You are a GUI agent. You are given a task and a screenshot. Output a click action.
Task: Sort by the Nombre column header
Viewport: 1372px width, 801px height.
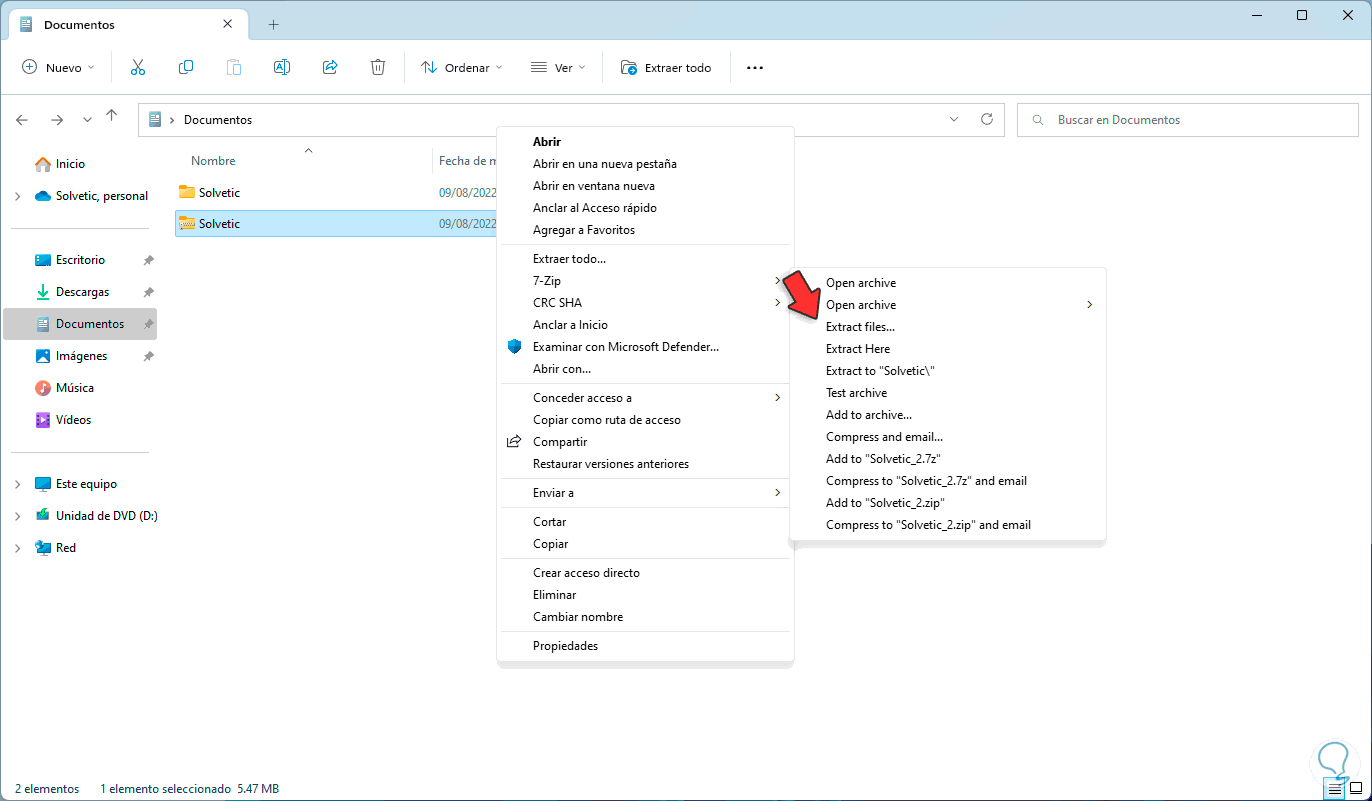click(213, 161)
